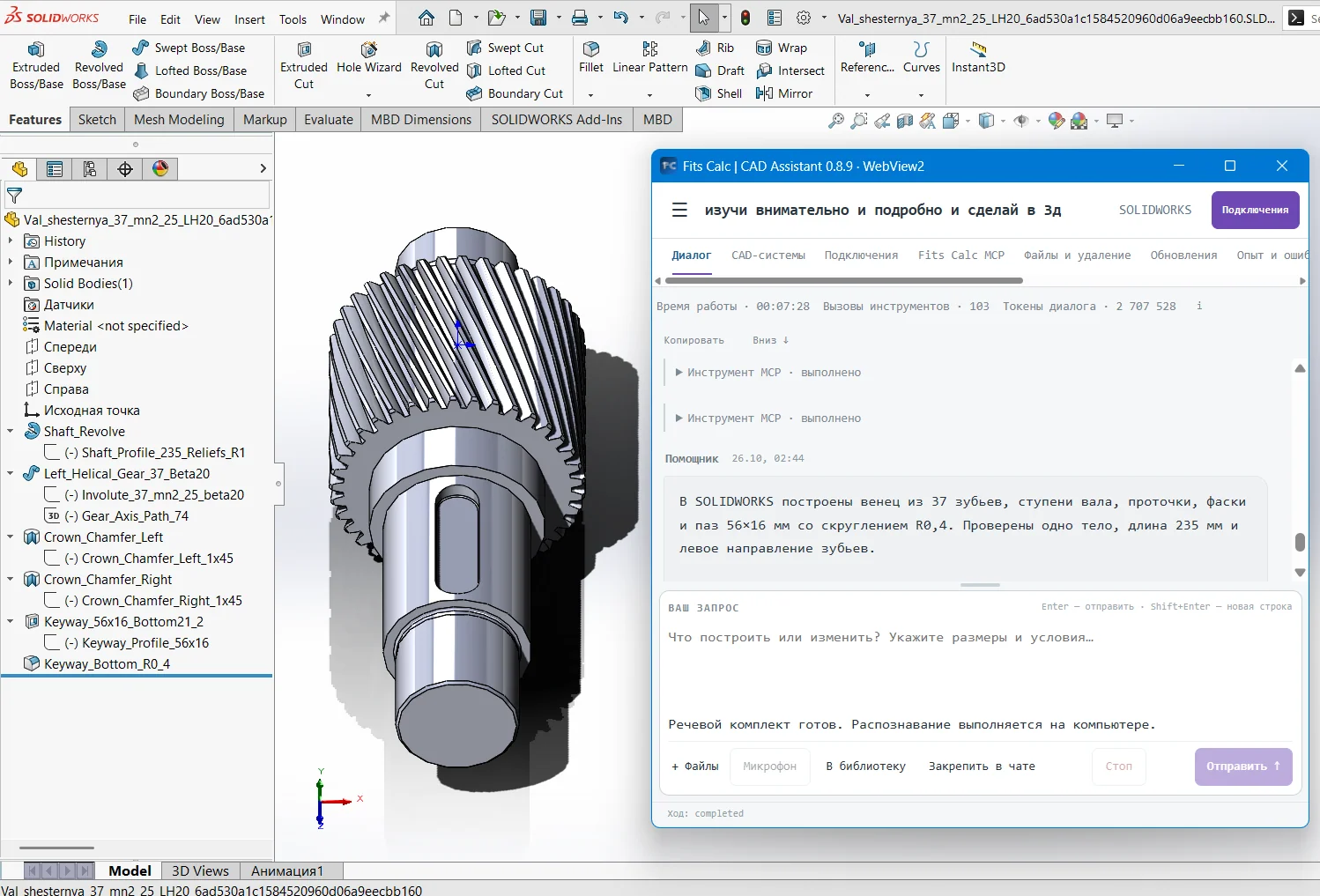The width and height of the screenshot is (1320, 896).
Task: Open the hamburger menu in Fits Calc
Action: pyautogui.click(x=679, y=210)
